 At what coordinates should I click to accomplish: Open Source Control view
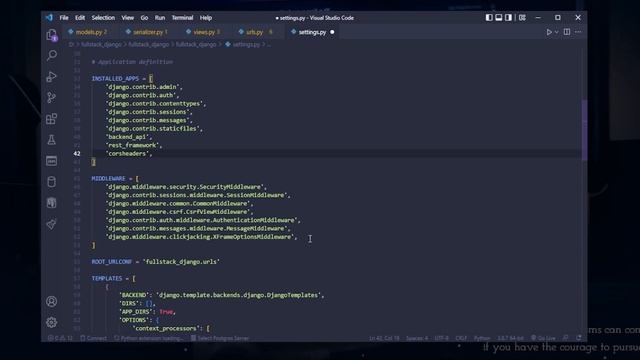51,97
